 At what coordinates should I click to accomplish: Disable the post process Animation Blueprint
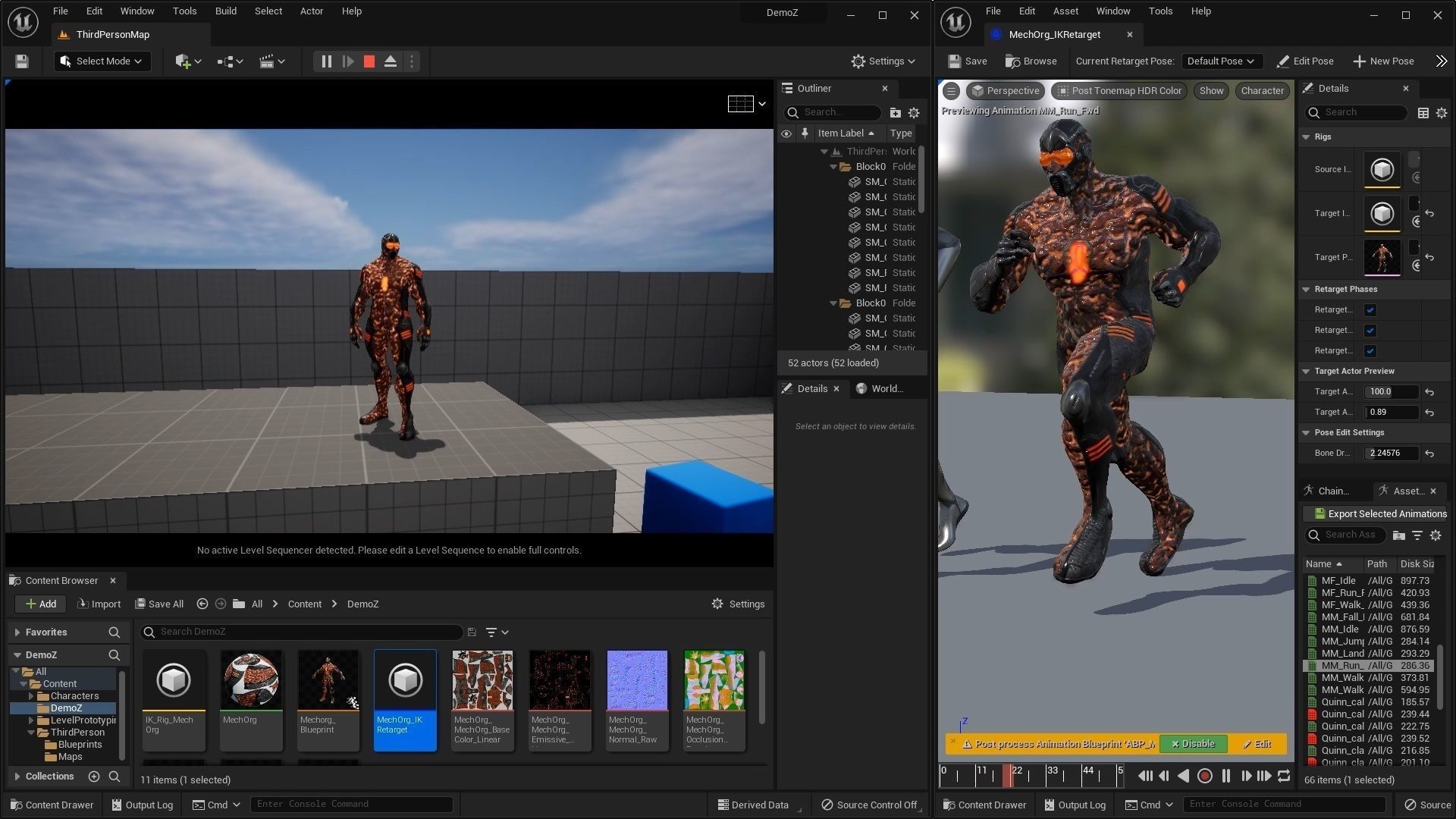coord(1193,745)
